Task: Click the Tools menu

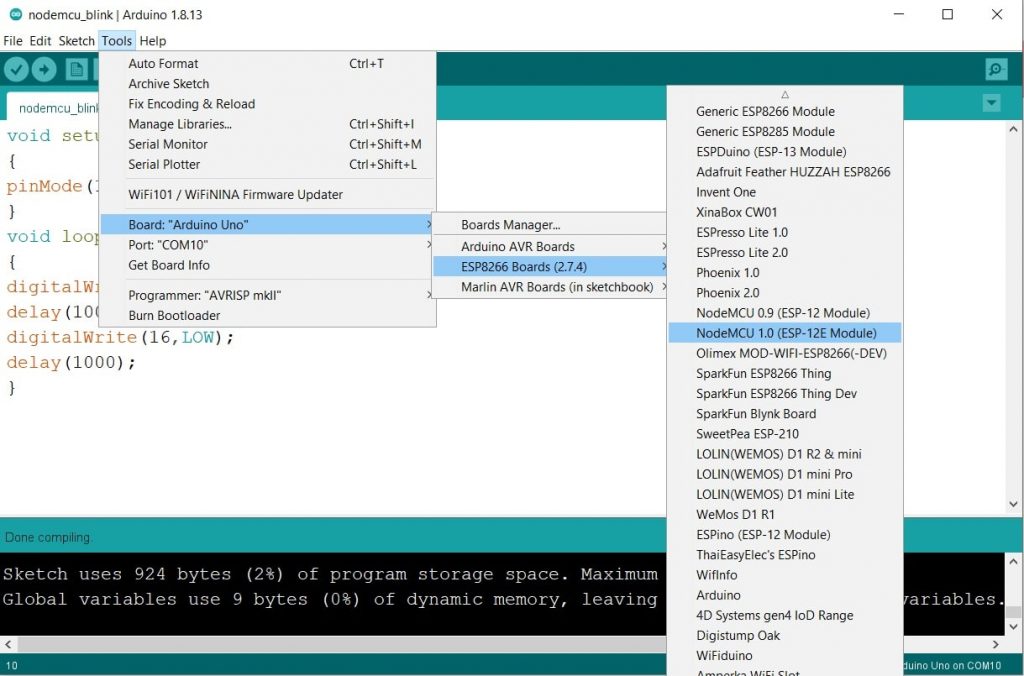Action: point(117,40)
